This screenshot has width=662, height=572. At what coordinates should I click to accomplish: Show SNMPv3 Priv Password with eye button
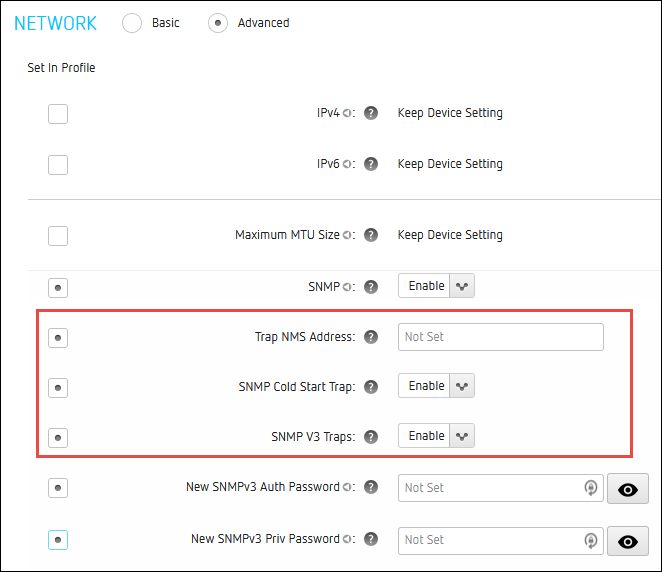click(x=628, y=541)
